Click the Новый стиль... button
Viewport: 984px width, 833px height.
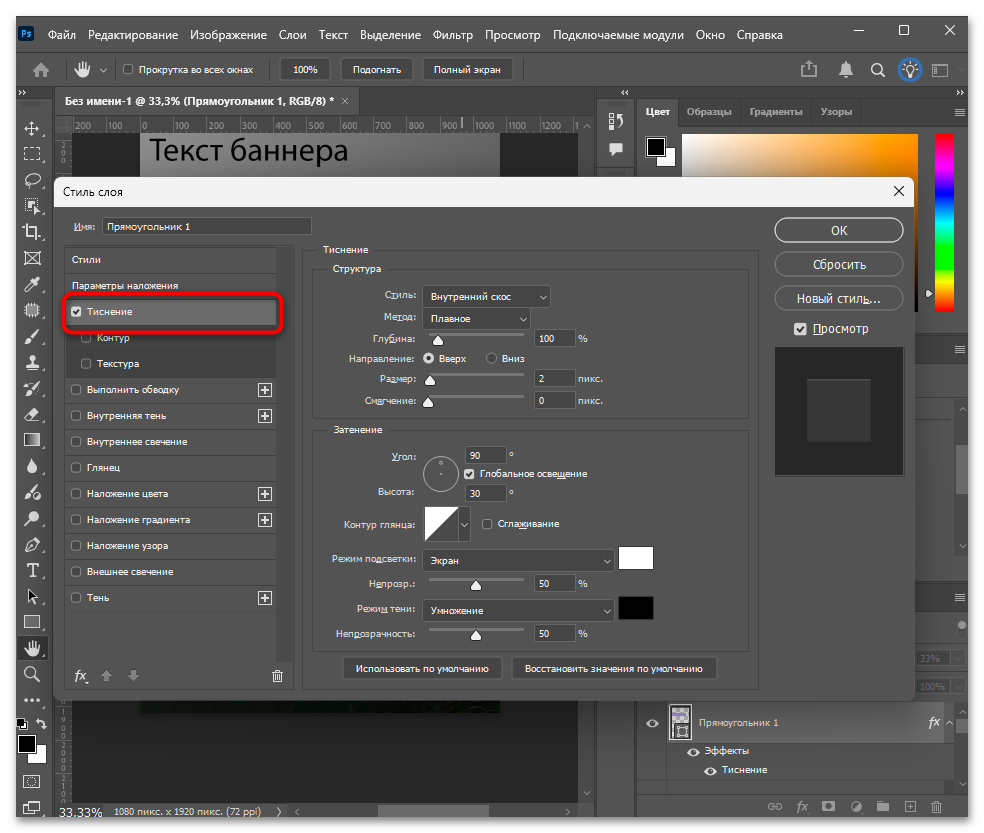(839, 298)
